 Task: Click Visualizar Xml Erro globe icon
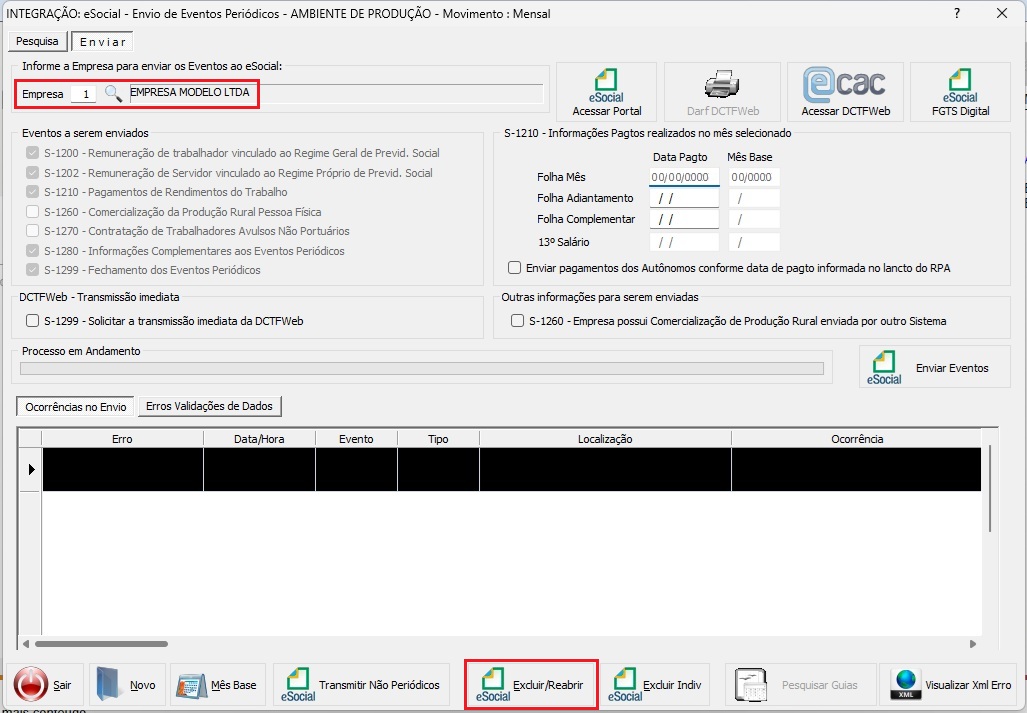click(x=906, y=684)
